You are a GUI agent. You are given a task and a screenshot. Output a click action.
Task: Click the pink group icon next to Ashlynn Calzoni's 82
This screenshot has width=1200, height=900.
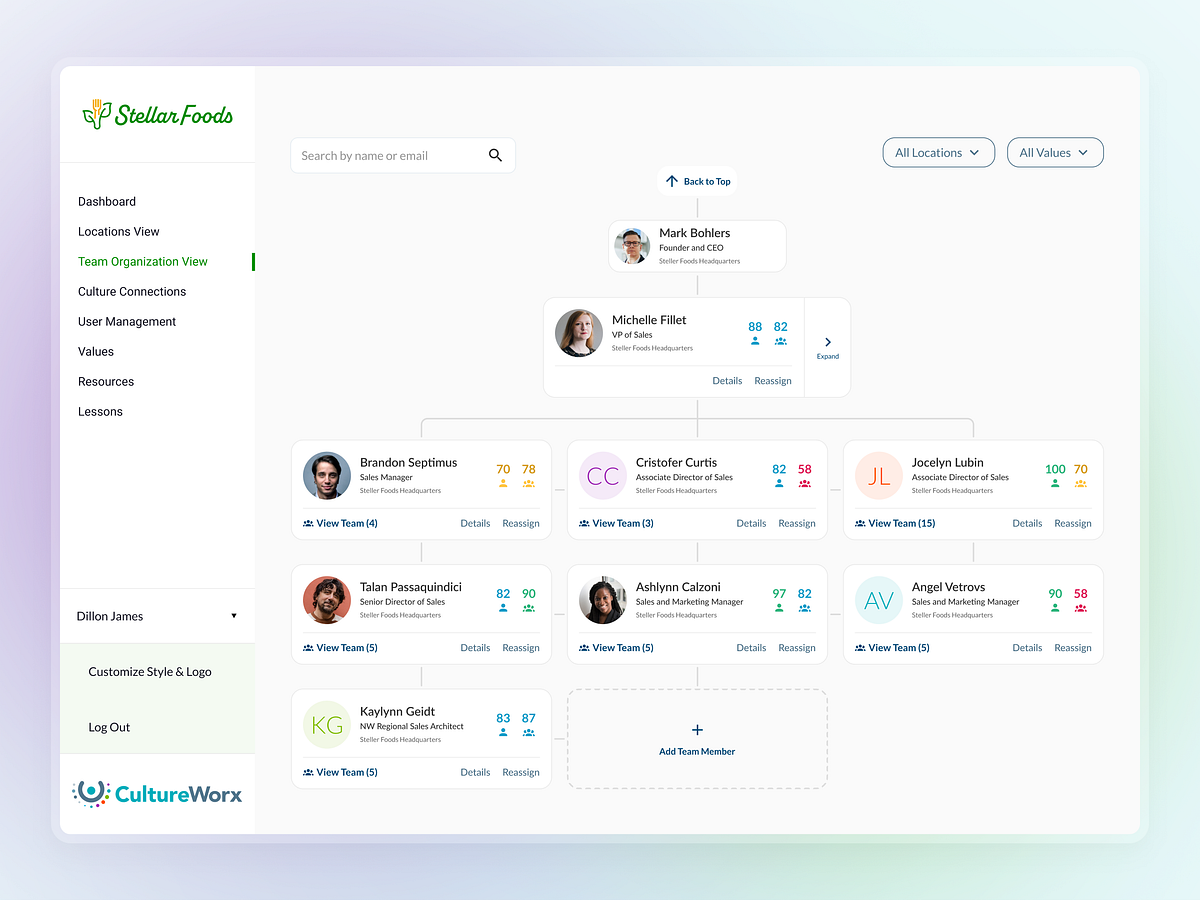[x=804, y=607]
